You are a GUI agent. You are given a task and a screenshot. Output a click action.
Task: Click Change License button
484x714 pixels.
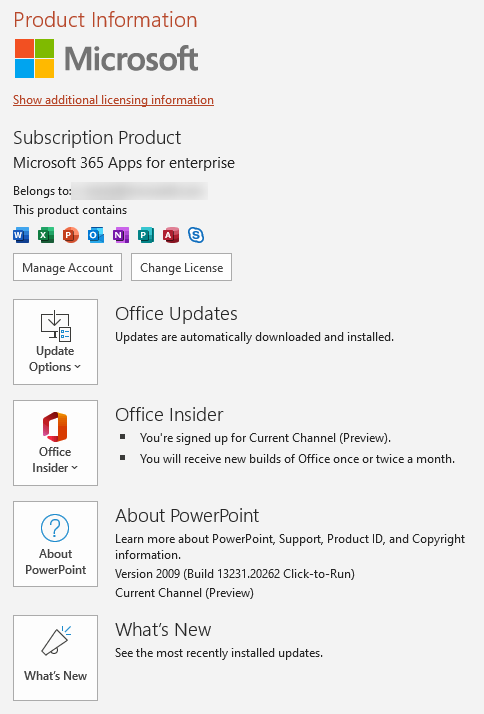point(182,267)
